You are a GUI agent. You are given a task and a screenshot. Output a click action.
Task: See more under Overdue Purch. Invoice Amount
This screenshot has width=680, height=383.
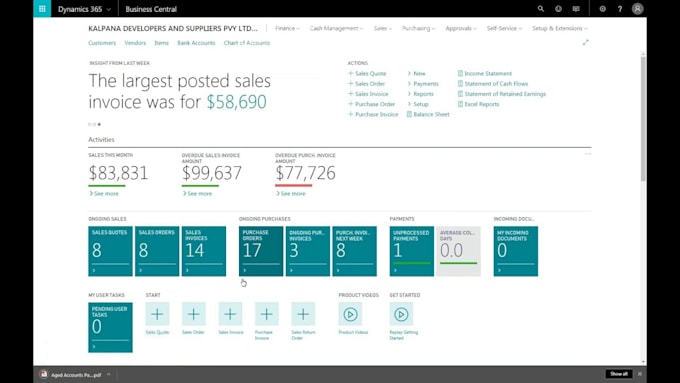[x=291, y=193]
